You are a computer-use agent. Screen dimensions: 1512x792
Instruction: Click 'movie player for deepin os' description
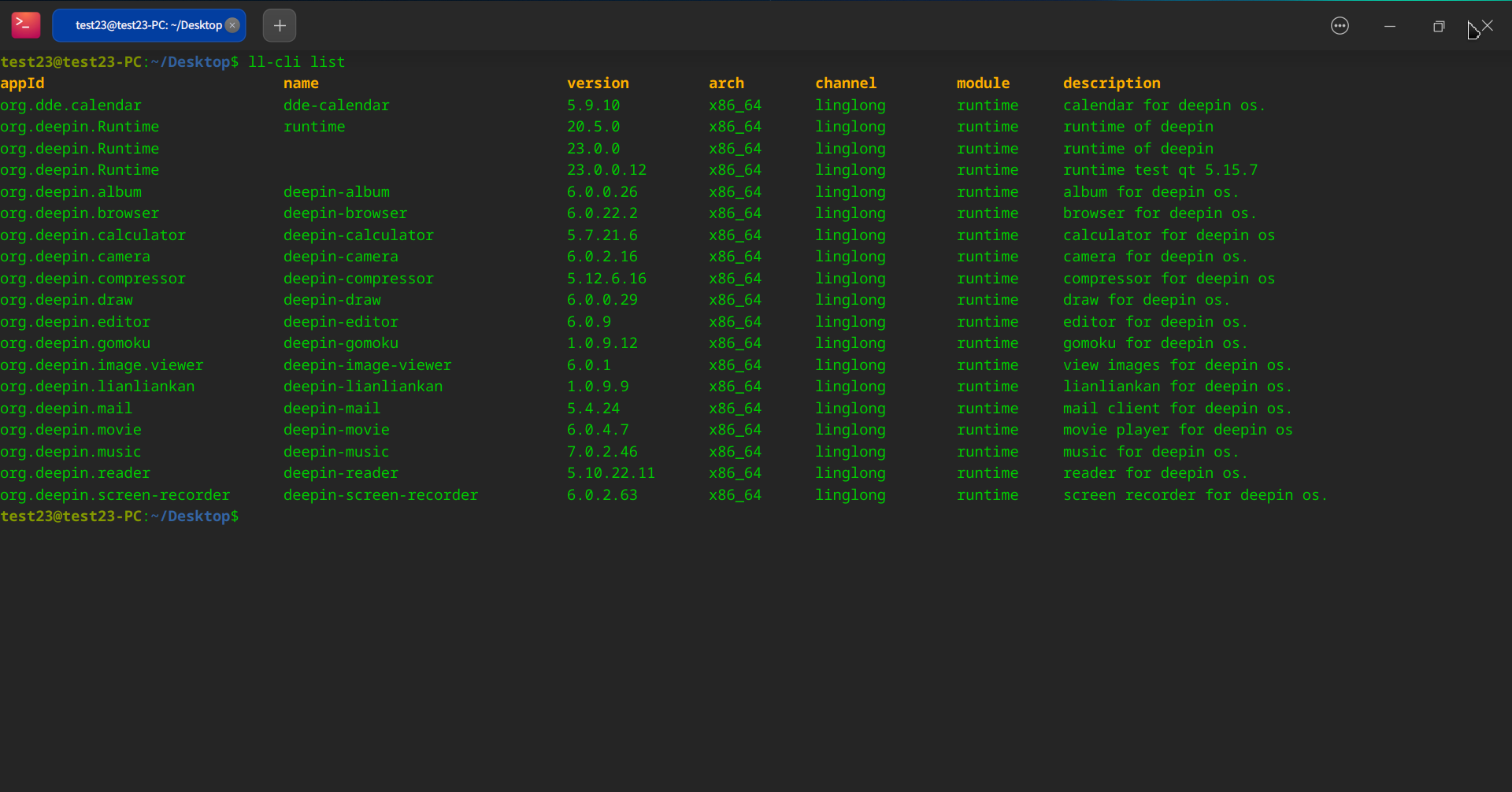pyautogui.click(x=1178, y=430)
